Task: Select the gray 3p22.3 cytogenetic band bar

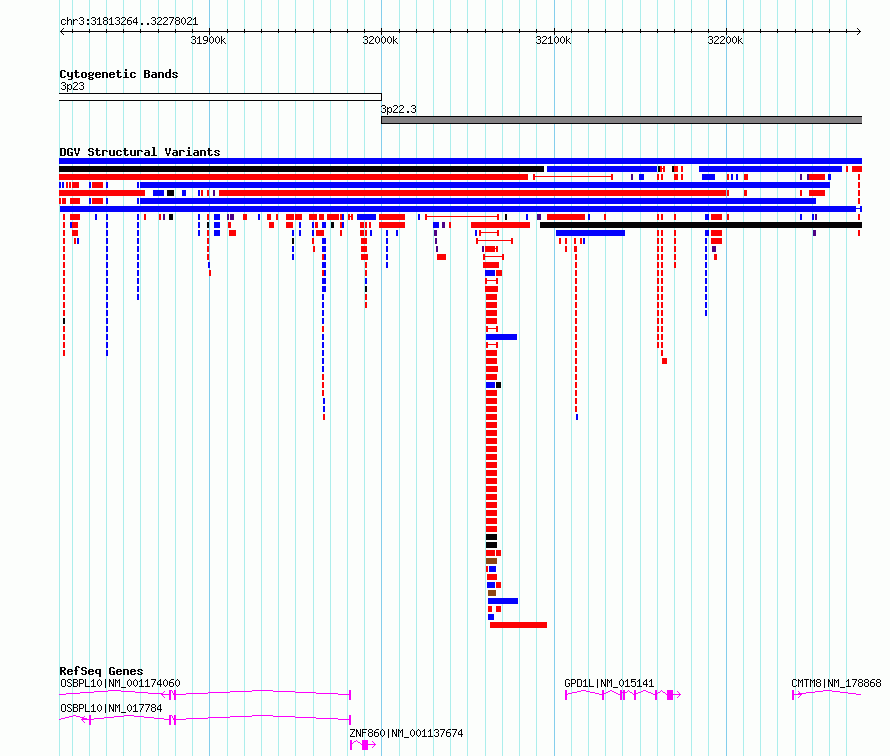Action: pos(622,120)
